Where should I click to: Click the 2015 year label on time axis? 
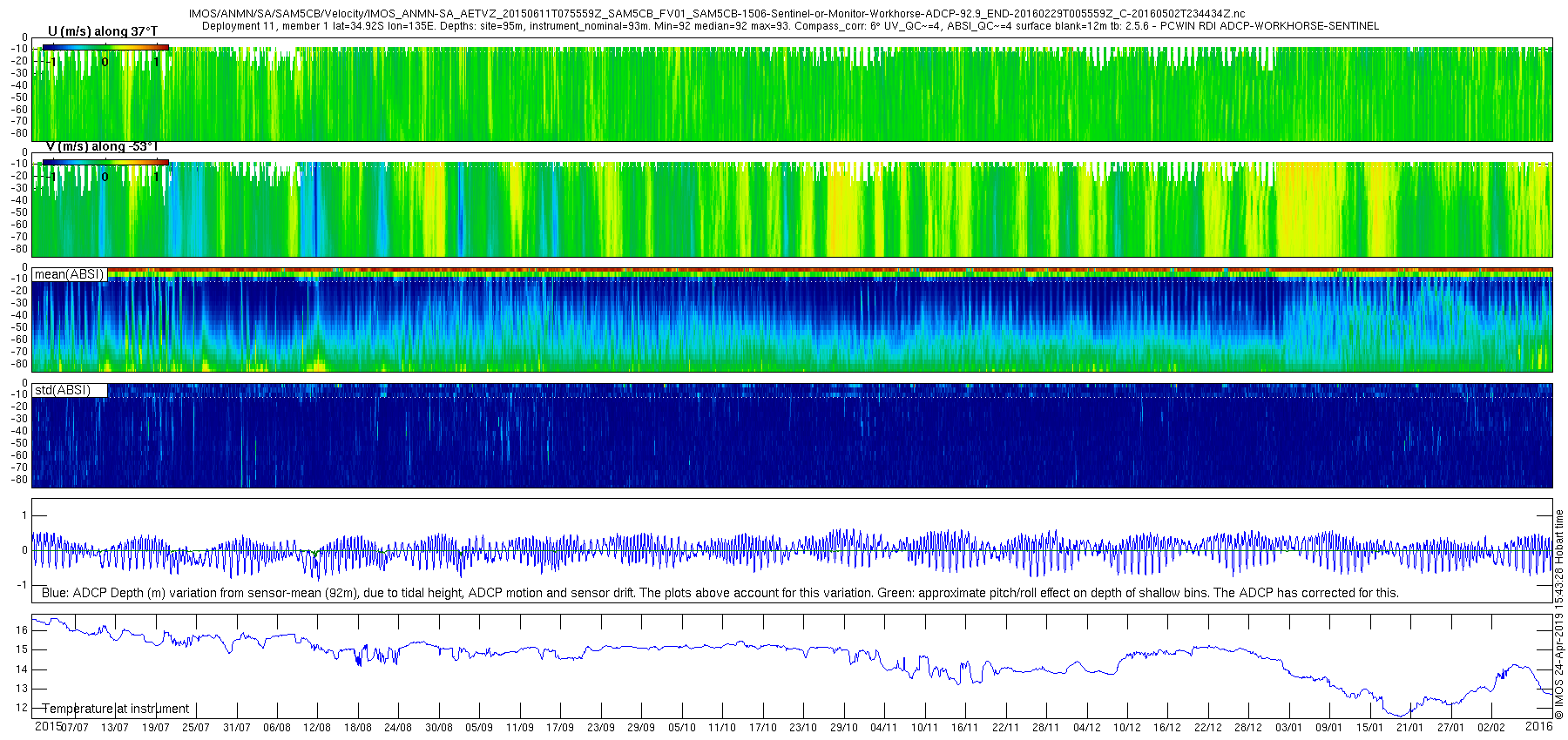click(x=48, y=726)
